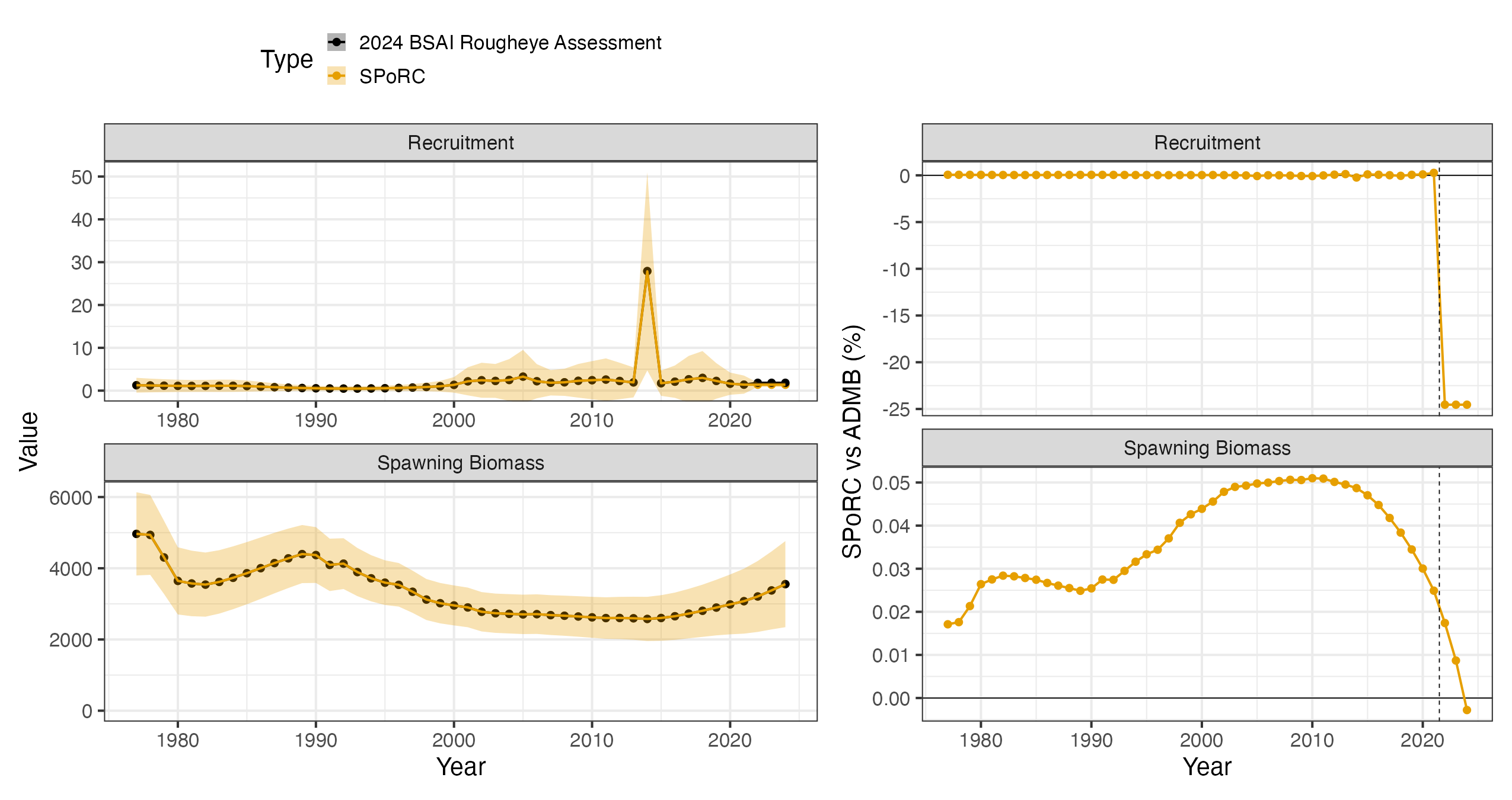This screenshot has width=1512, height=800.
Task: Click the 6000 tick label on Spawning Biomass
Action: pyautogui.click(x=71, y=498)
